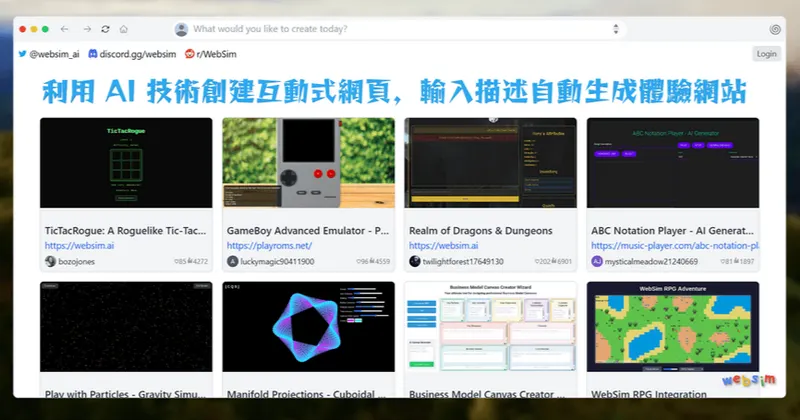Click the title 'Realm of Dragons & Dungeons'
Screen dimensions: 800x420
[481, 231]
